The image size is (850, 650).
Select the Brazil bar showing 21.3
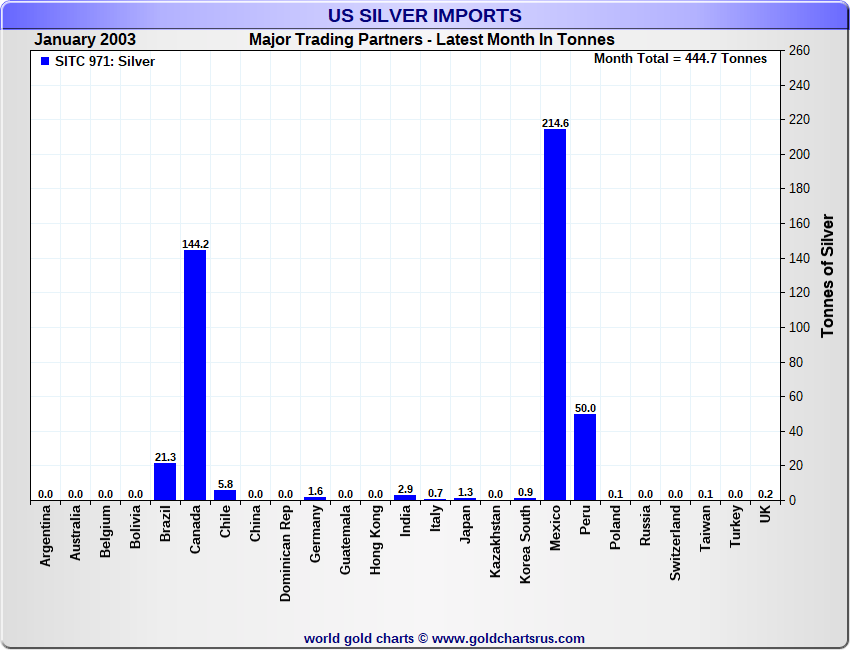coord(165,481)
